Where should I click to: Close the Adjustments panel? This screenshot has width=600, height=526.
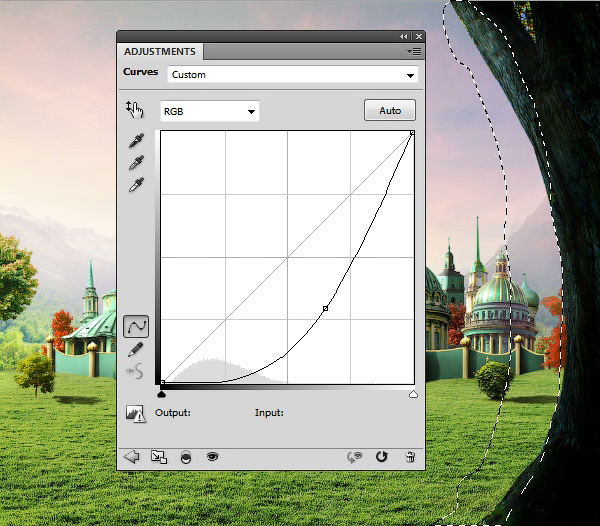(419, 36)
